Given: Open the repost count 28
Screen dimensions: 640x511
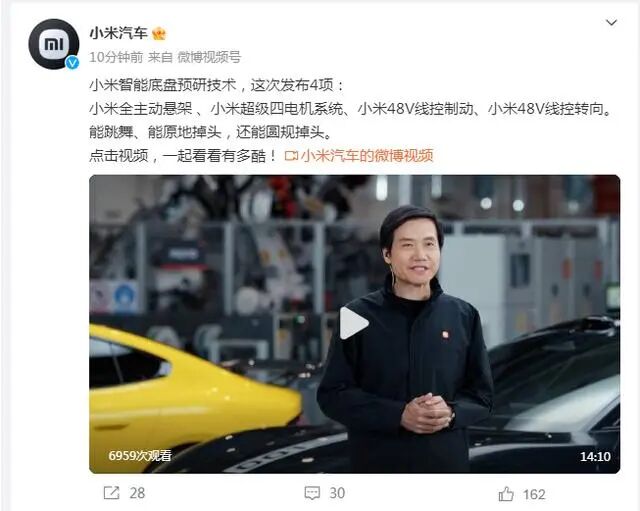Looking at the screenshot, I should point(137,493).
